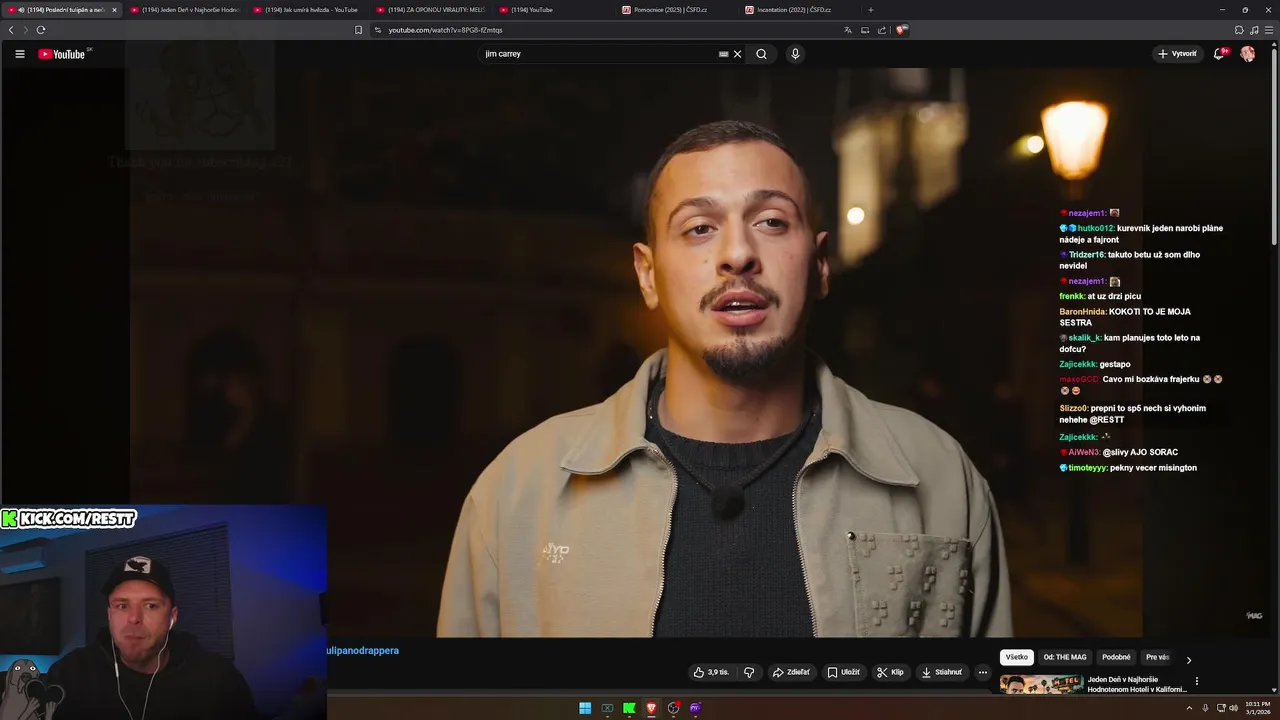Open Brave browser in taskbar
Image resolution: width=1280 pixels, height=720 pixels.
[x=651, y=708]
